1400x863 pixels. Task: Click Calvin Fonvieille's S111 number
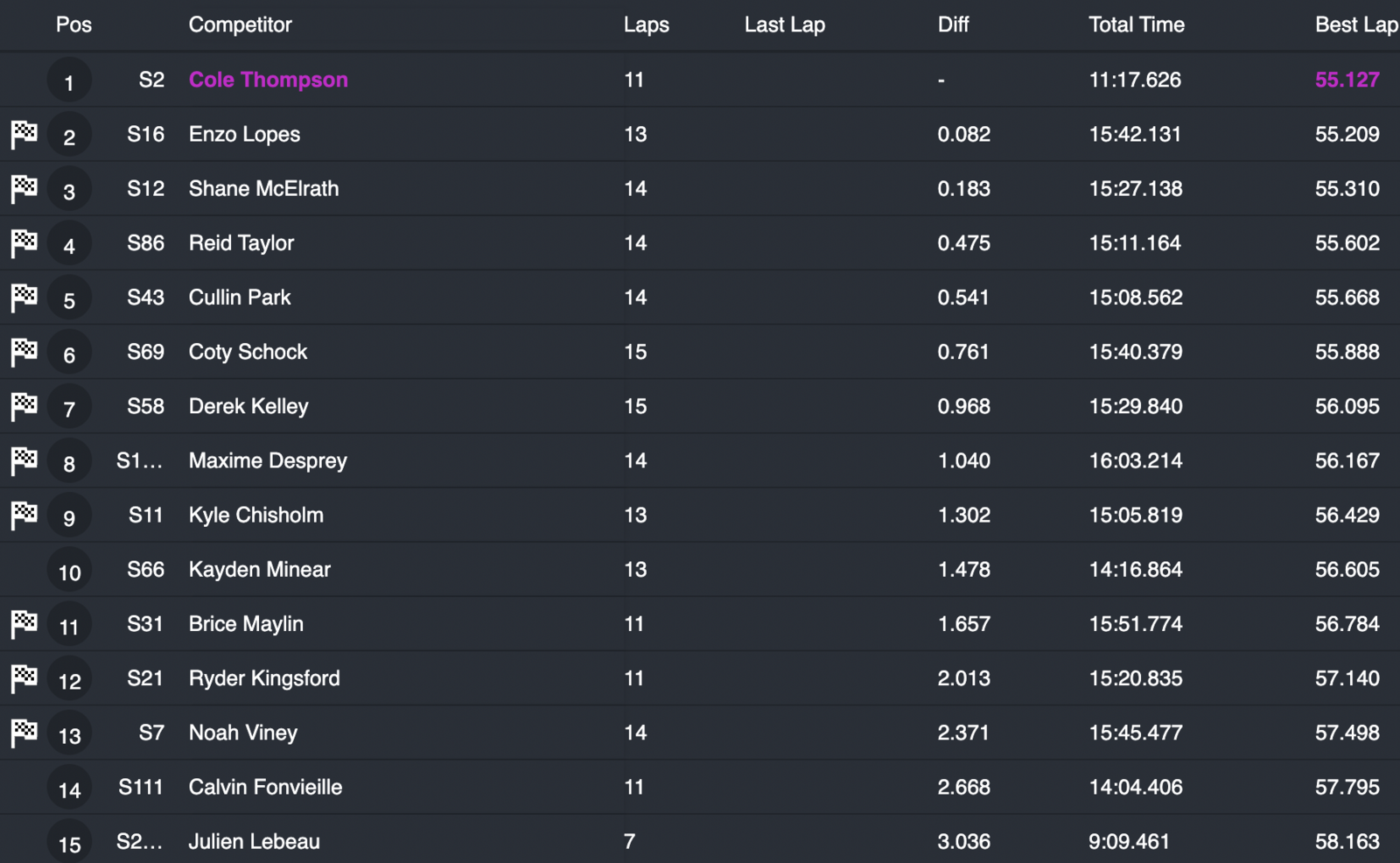click(x=141, y=787)
